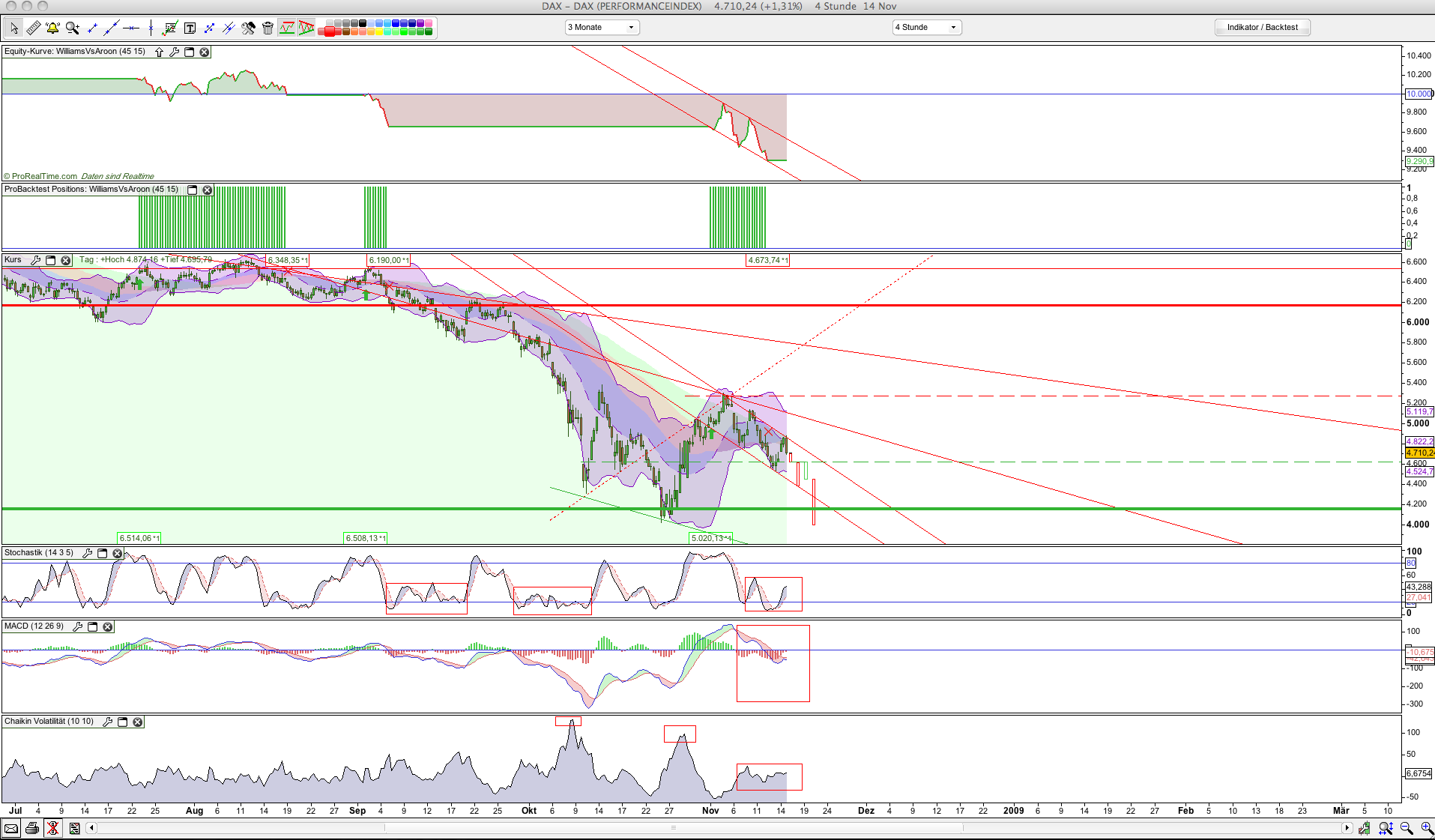Select the line segment drawing tool

point(92,28)
